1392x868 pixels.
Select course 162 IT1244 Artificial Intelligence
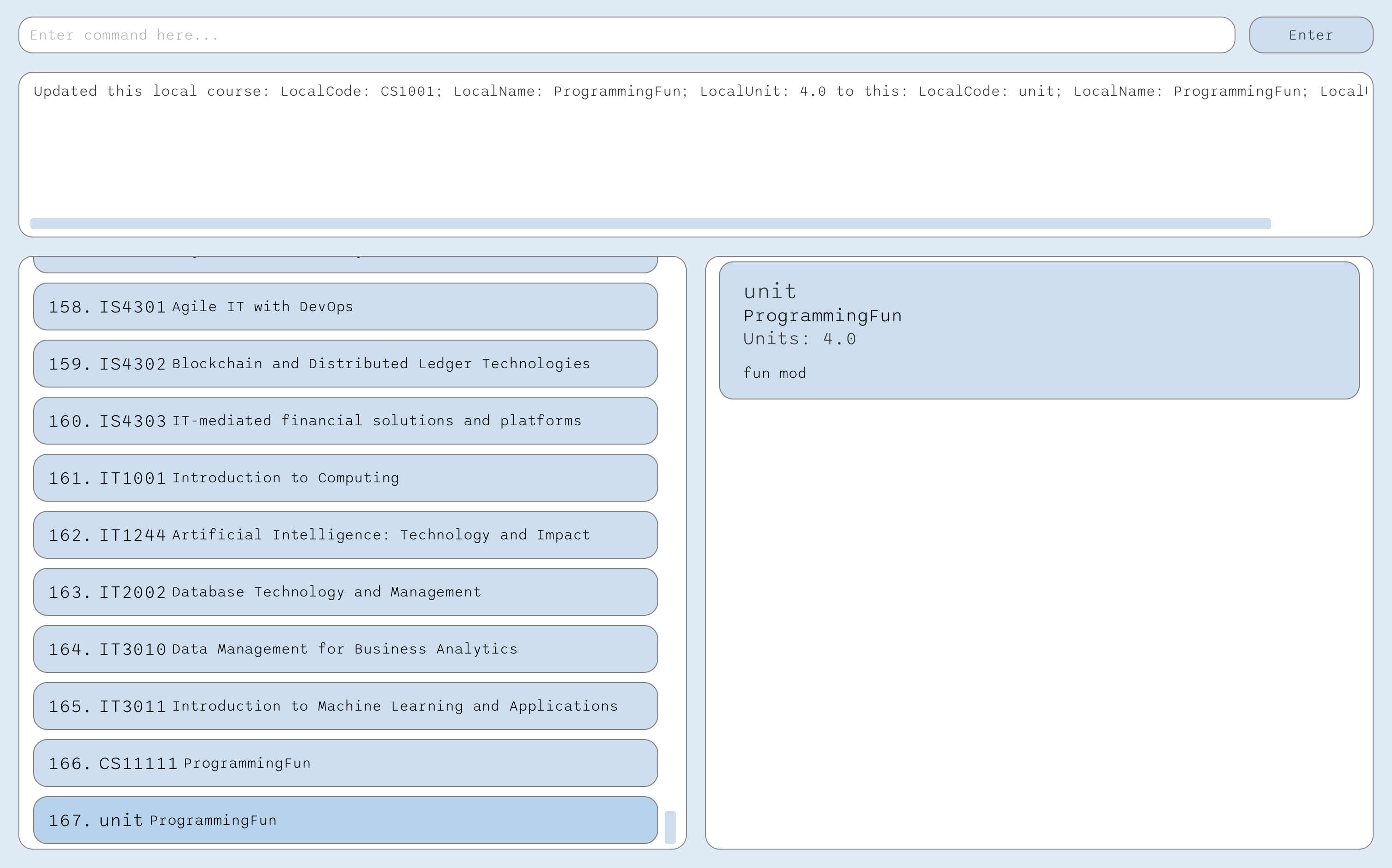pos(345,534)
